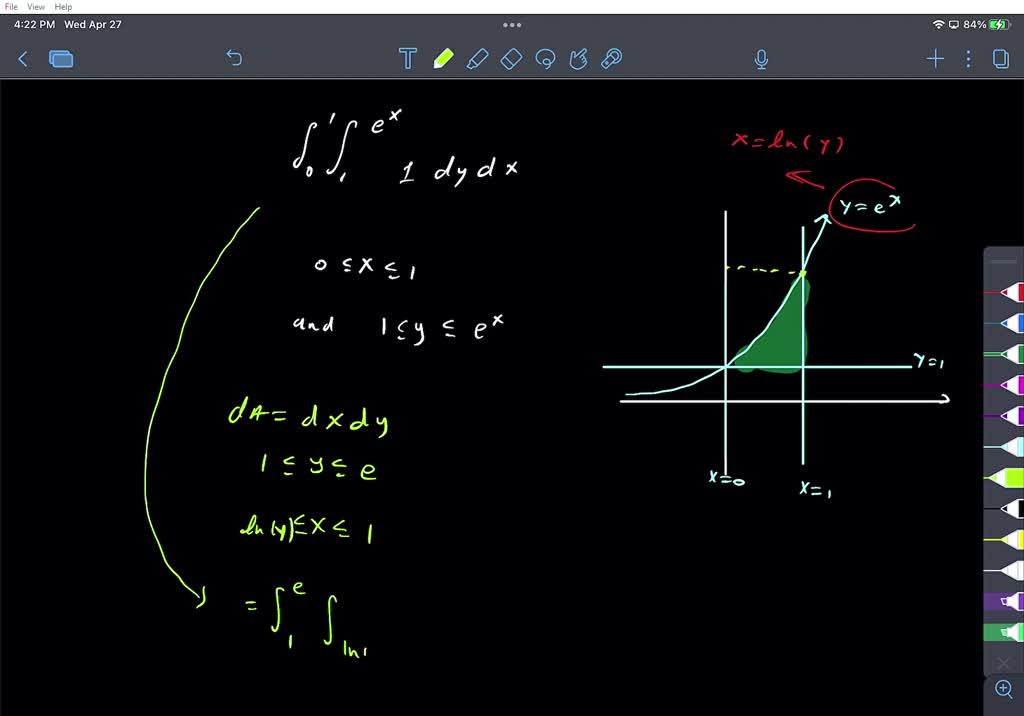Select the Pen tool
Image resolution: width=1024 pixels, height=716 pixels.
coord(443,58)
